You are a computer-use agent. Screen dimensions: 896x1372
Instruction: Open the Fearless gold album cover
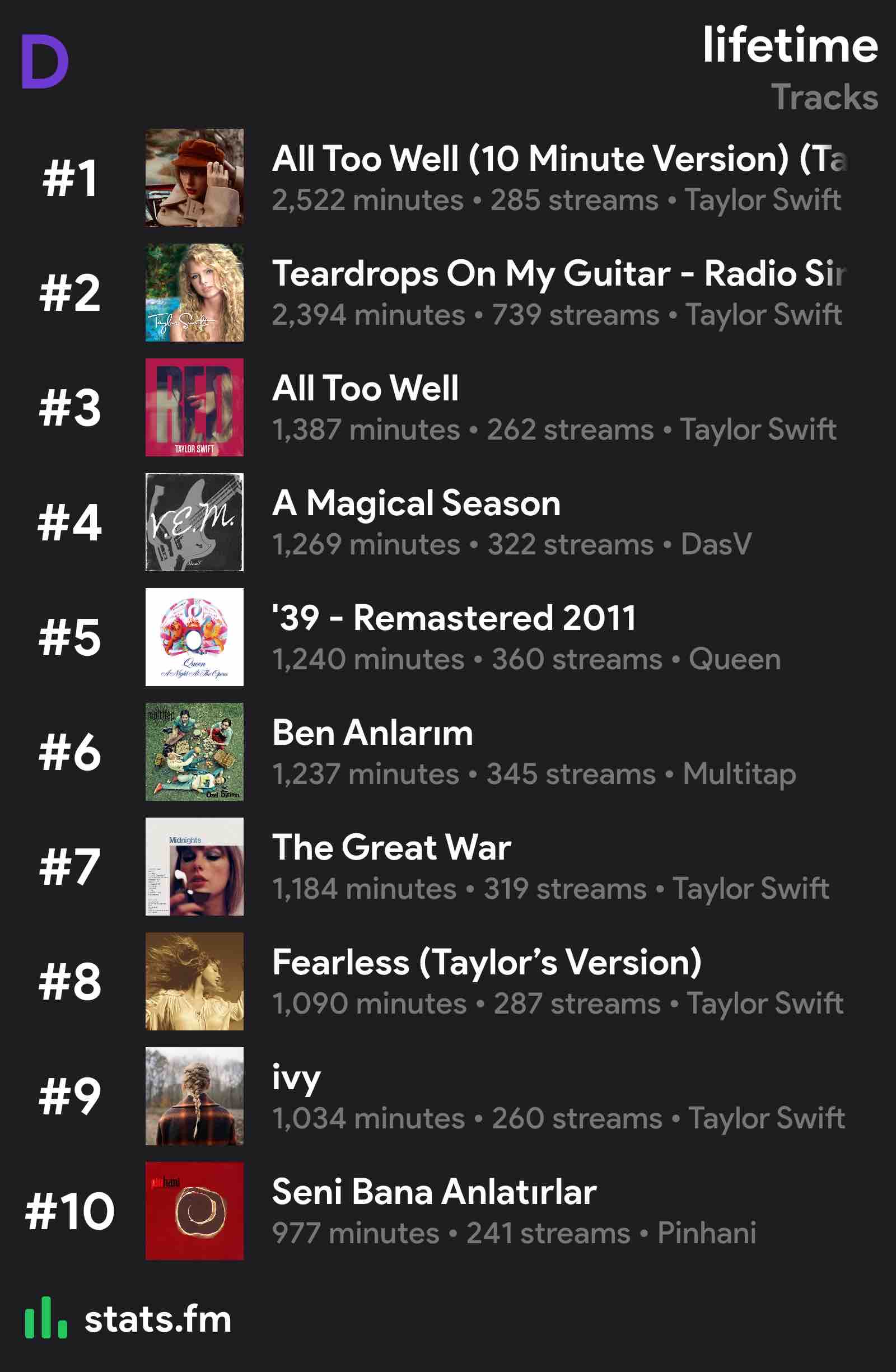click(194, 981)
